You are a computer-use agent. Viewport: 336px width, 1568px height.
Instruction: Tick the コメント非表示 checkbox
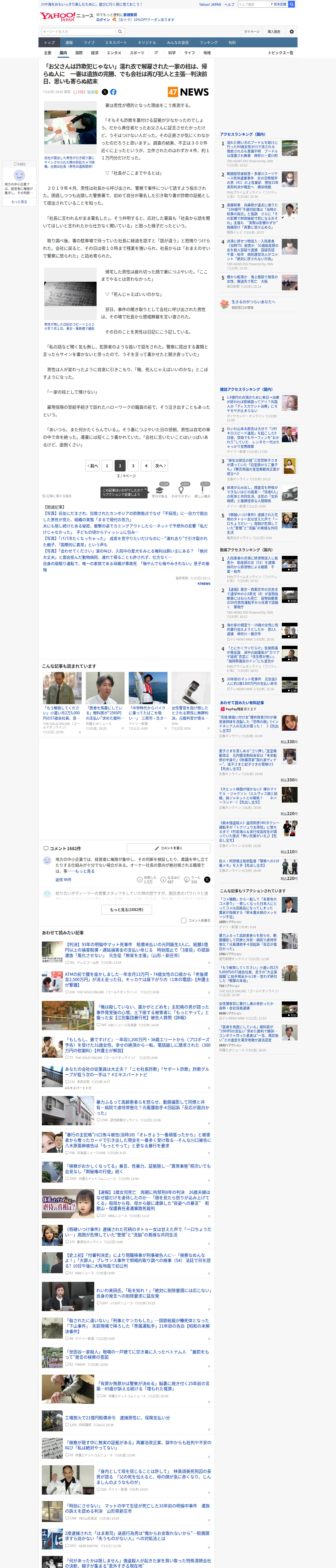tap(183, 920)
